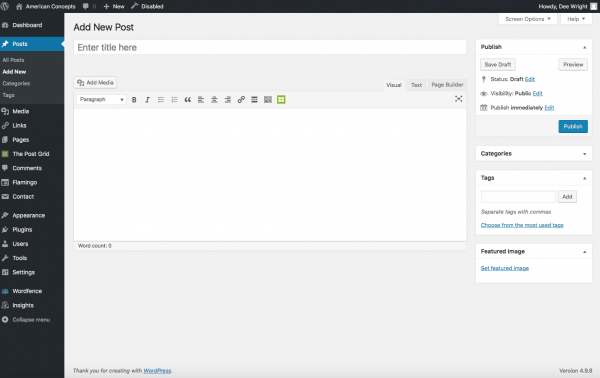Apply blockquote formatting
This screenshot has width=600, height=378.
(188, 99)
